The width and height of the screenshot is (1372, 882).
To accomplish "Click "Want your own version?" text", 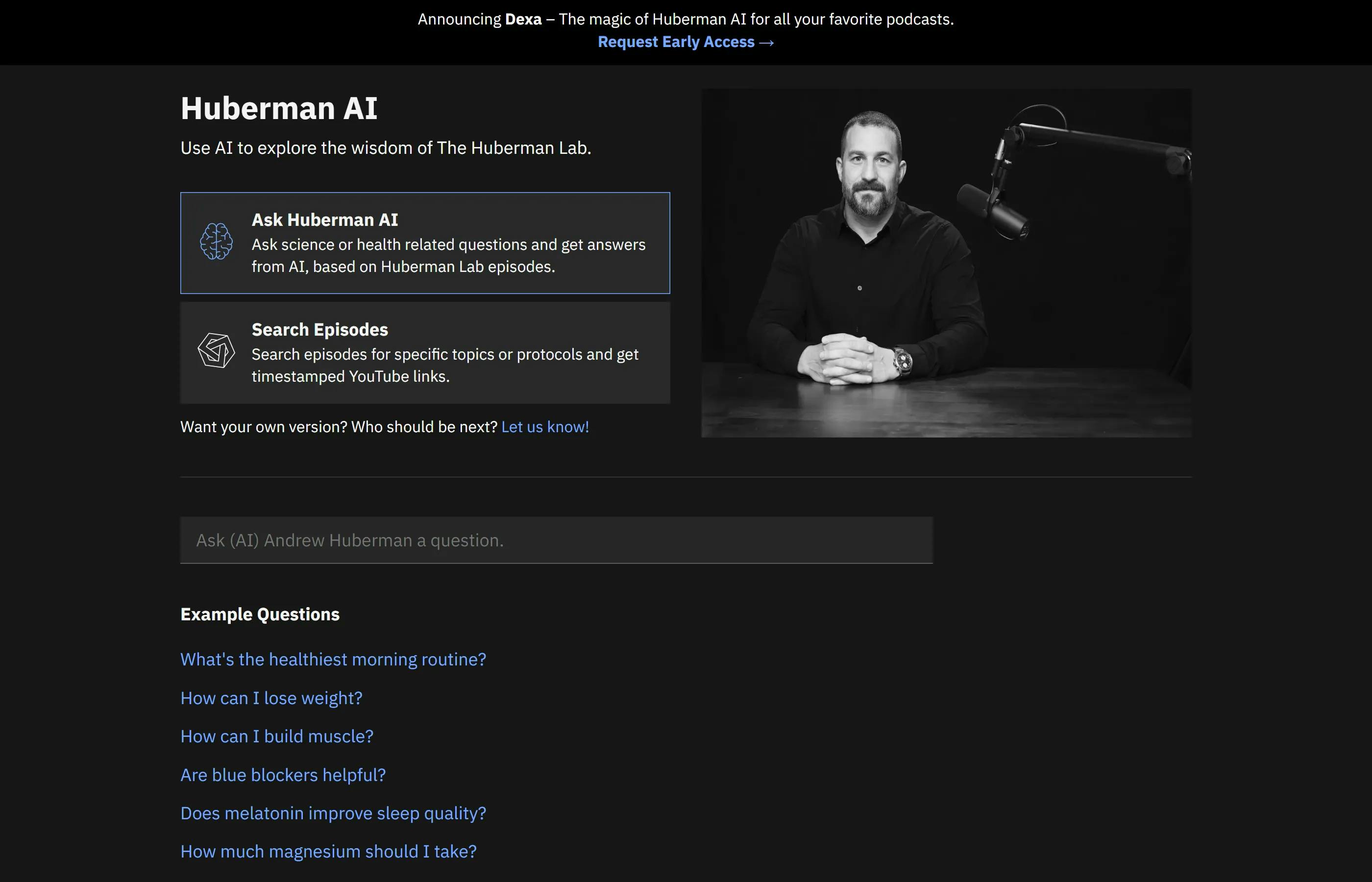I will pos(264,427).
